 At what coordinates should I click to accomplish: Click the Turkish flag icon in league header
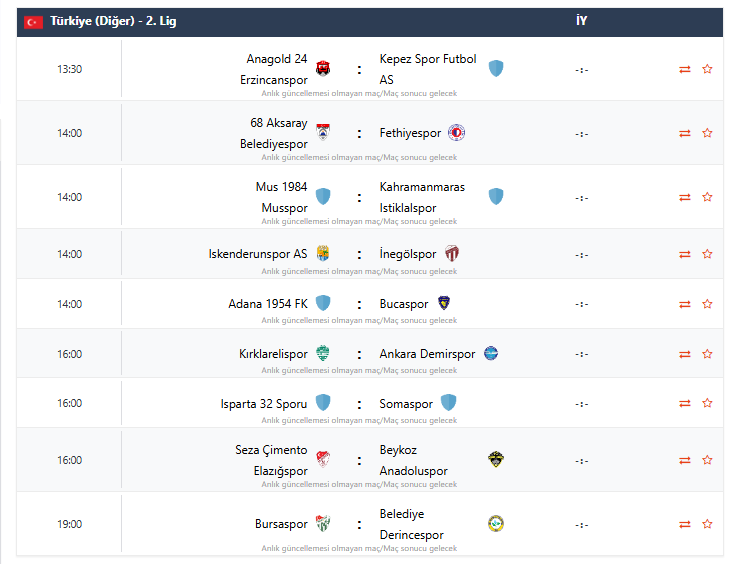(x=34, y=22)
